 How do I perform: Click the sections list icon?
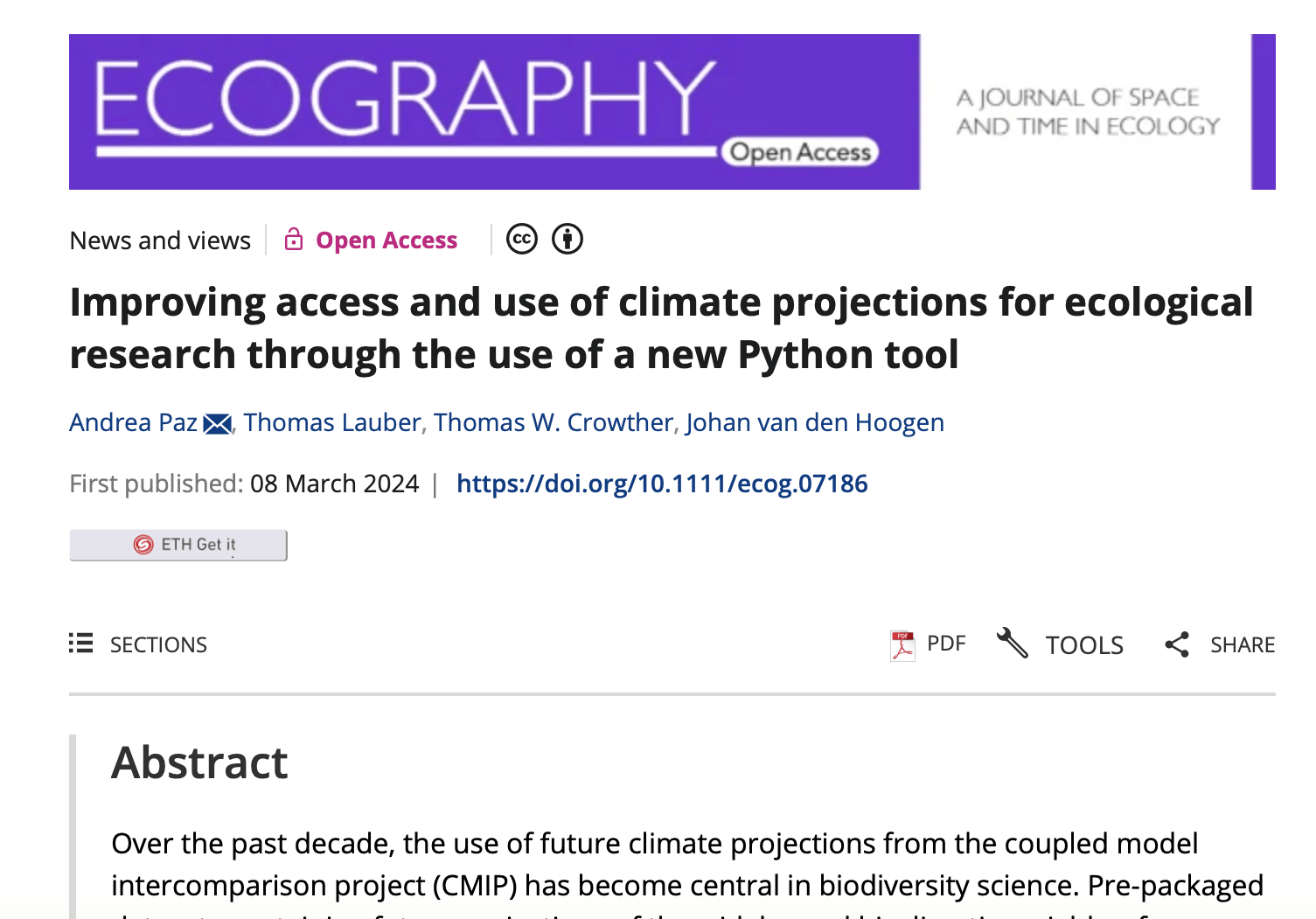[80, 644]
